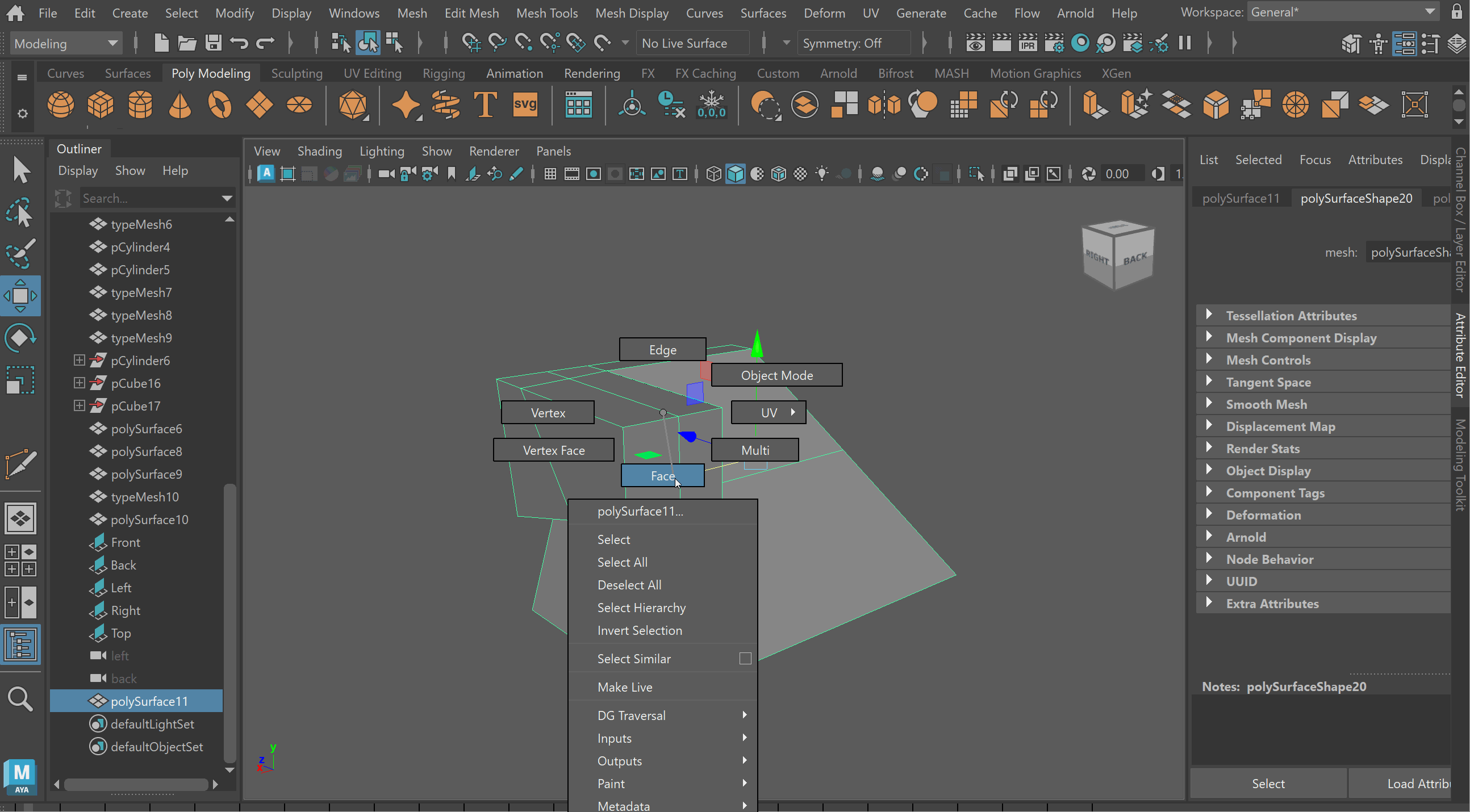Click the polygon cube shelf icon

(101, 106)
